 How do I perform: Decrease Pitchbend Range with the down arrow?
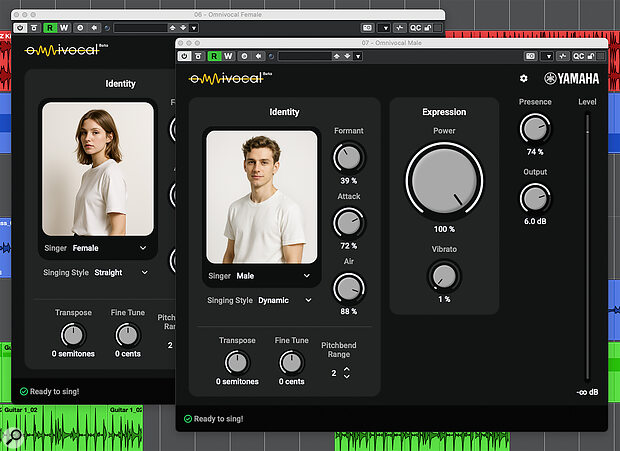[x=347, y=376]
